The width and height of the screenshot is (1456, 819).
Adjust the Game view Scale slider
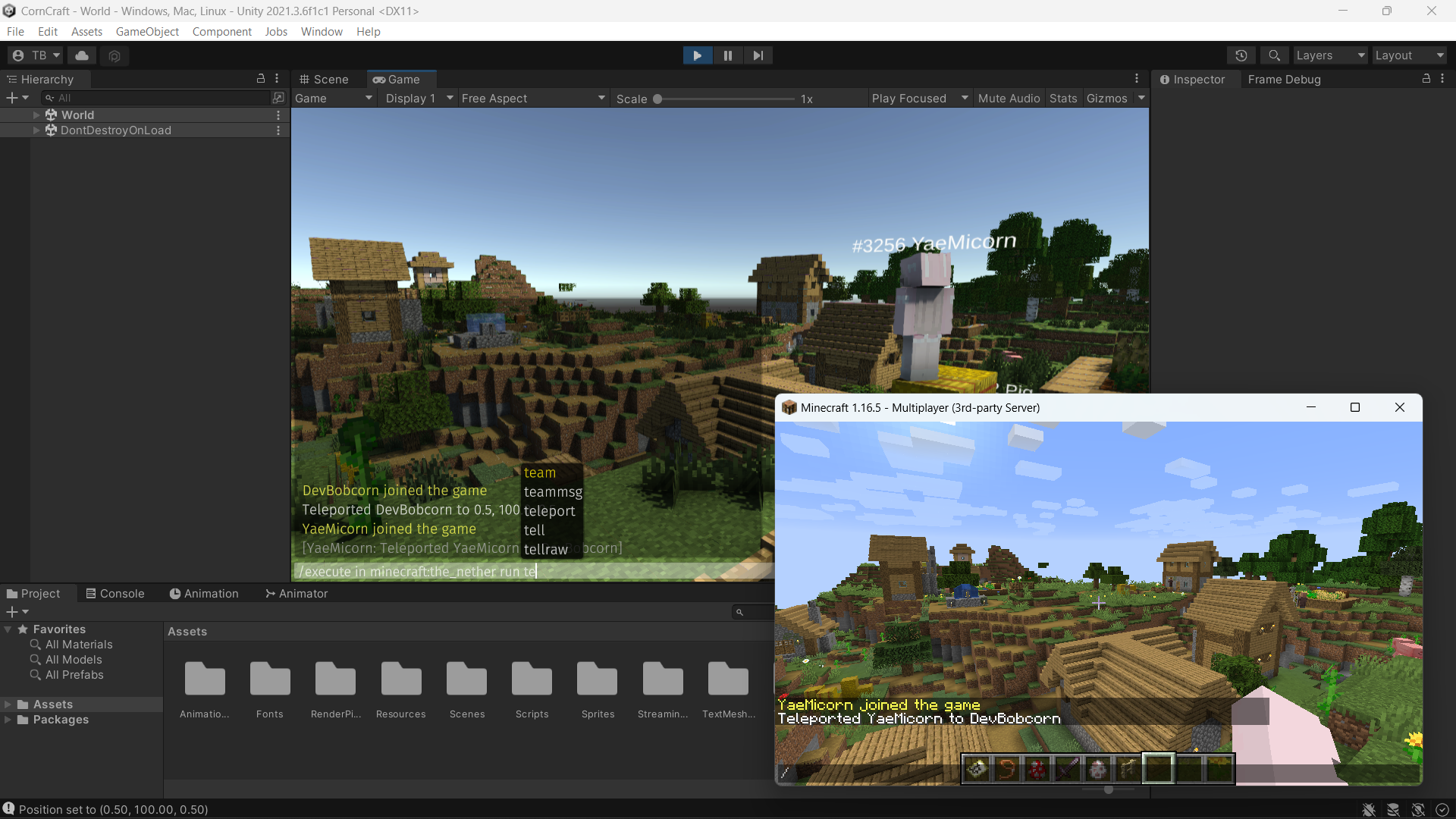click(x=657, y=99)
